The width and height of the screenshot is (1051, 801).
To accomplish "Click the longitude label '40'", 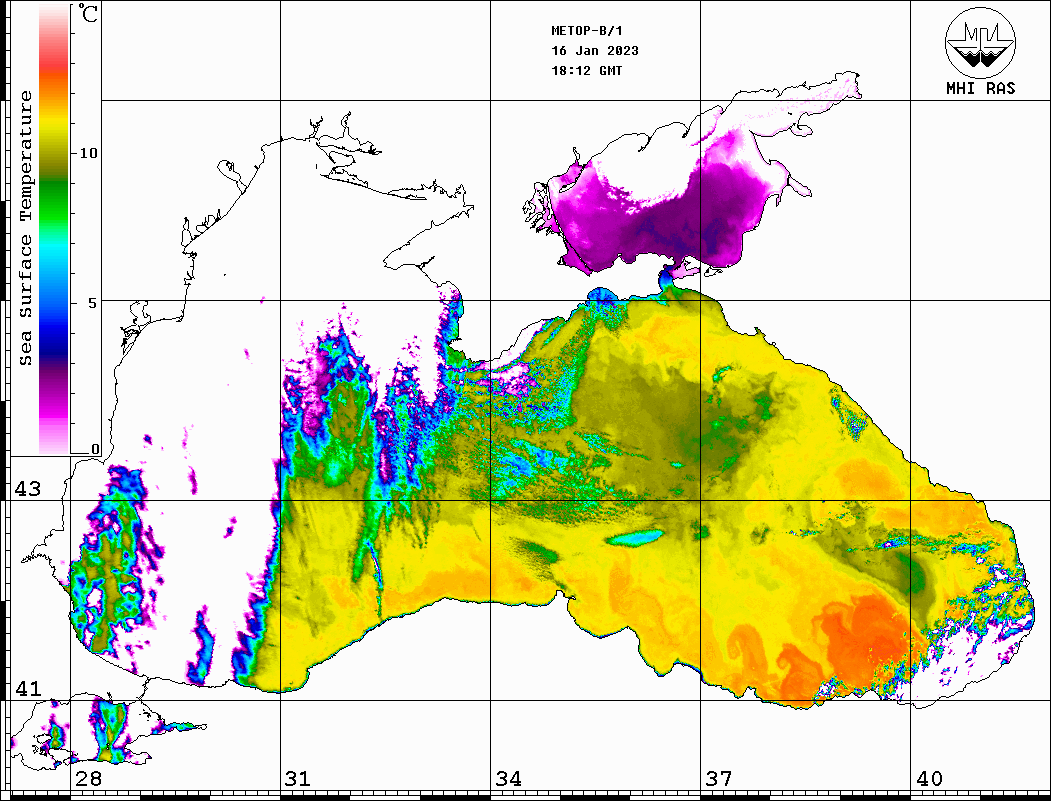I will [929, 778].
